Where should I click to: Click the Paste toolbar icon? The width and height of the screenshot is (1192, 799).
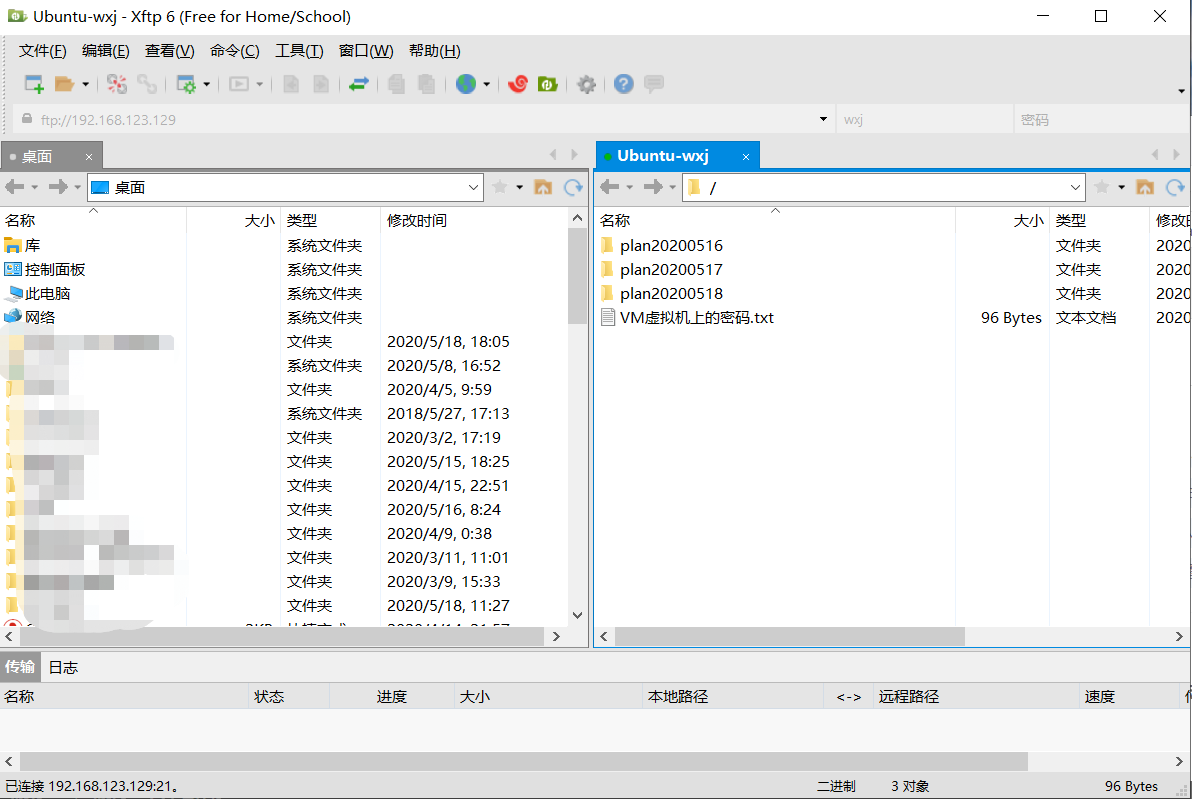click(x=426, y=84)
